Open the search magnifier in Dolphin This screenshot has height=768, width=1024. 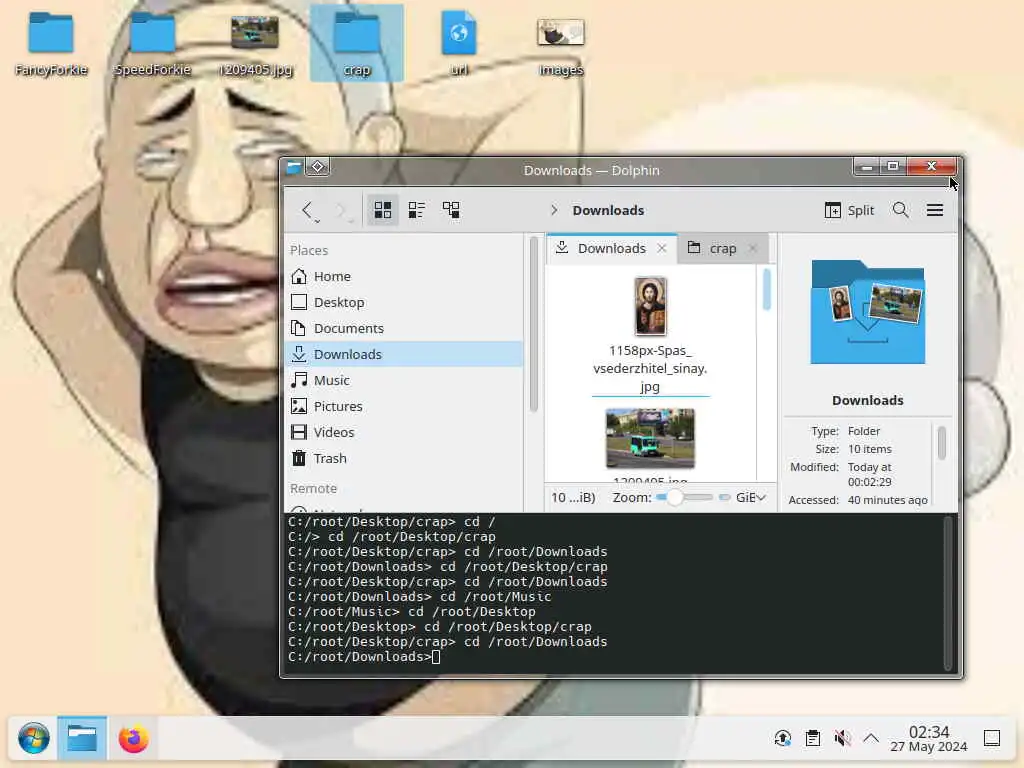(x=901, y=210)
